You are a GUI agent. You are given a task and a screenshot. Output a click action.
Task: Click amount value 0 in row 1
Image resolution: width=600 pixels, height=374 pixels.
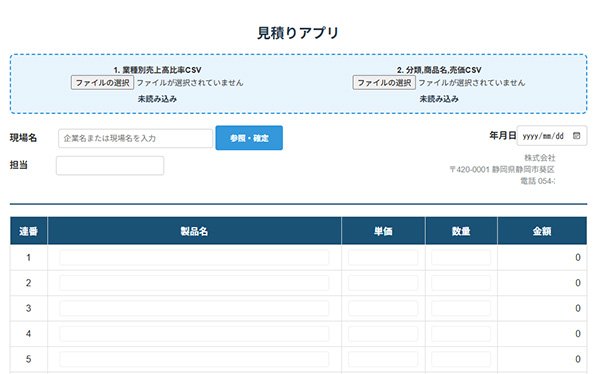click(578, 258)
